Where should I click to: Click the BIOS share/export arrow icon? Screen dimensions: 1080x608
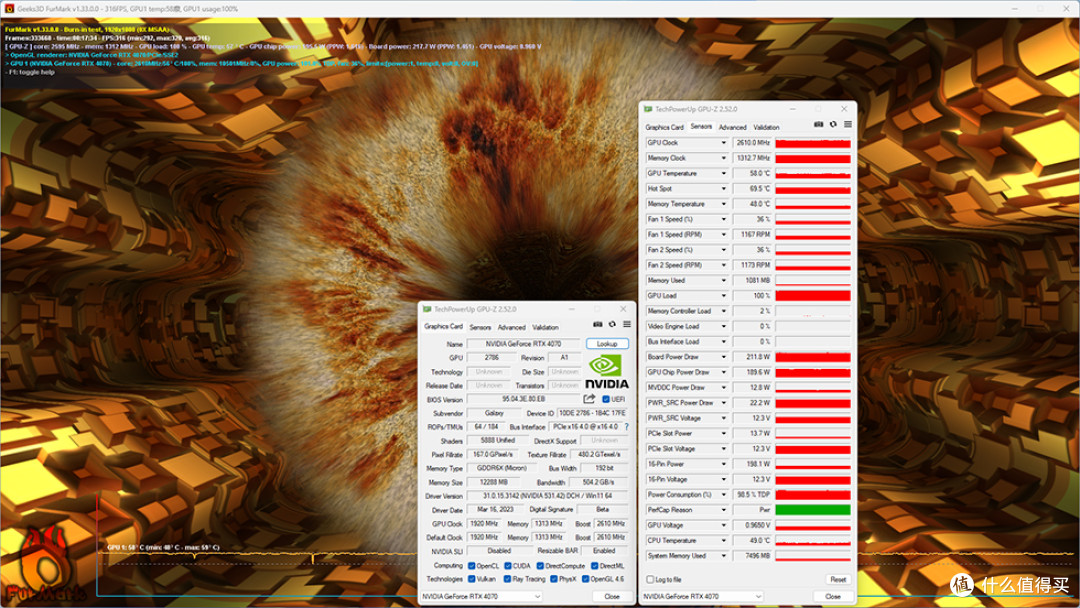pos(589,399)
